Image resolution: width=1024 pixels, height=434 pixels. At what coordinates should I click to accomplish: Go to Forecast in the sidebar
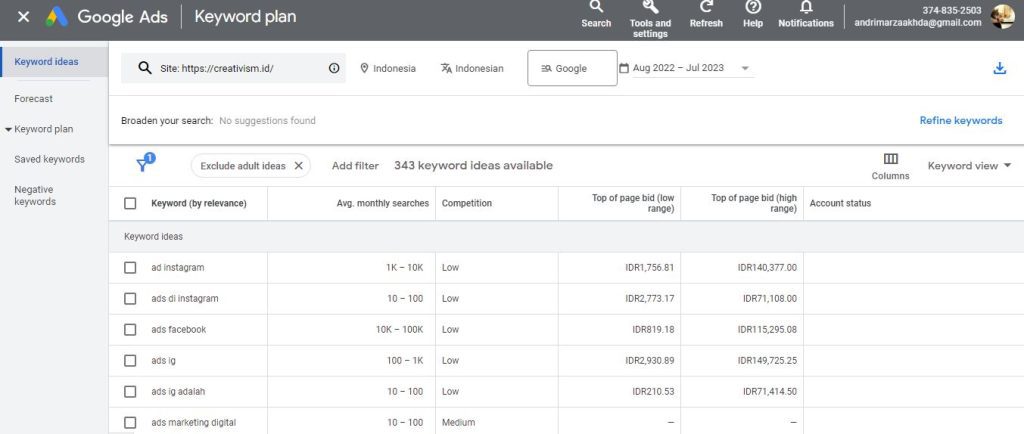tap(33, 99)
